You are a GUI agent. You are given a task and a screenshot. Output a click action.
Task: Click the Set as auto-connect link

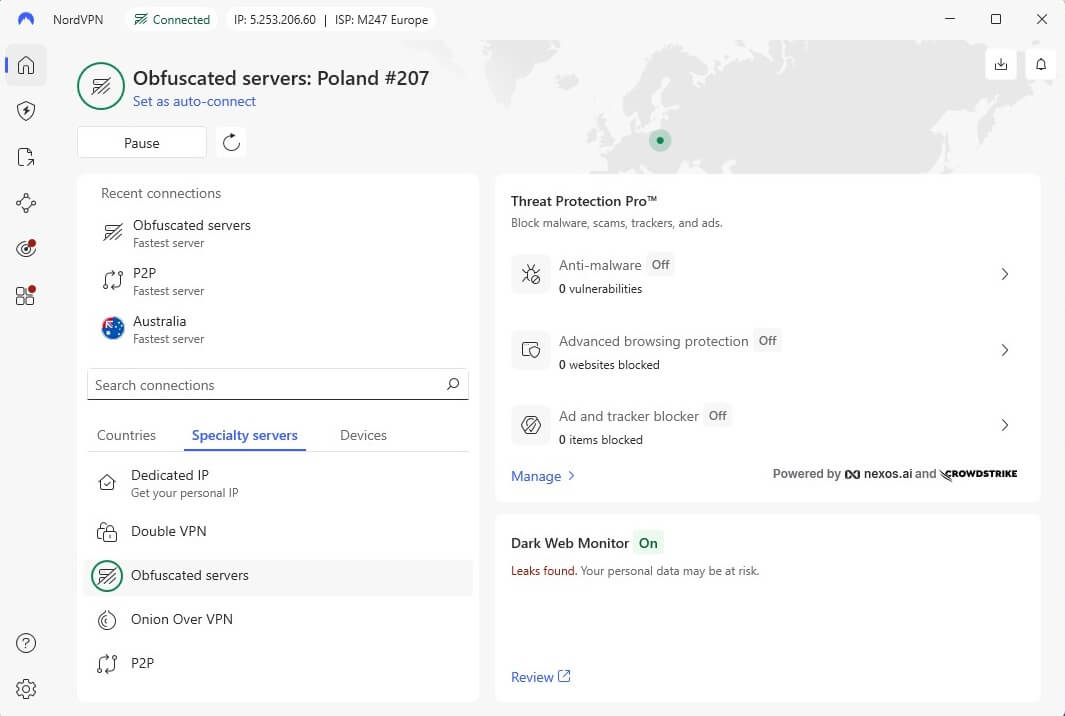194,101
